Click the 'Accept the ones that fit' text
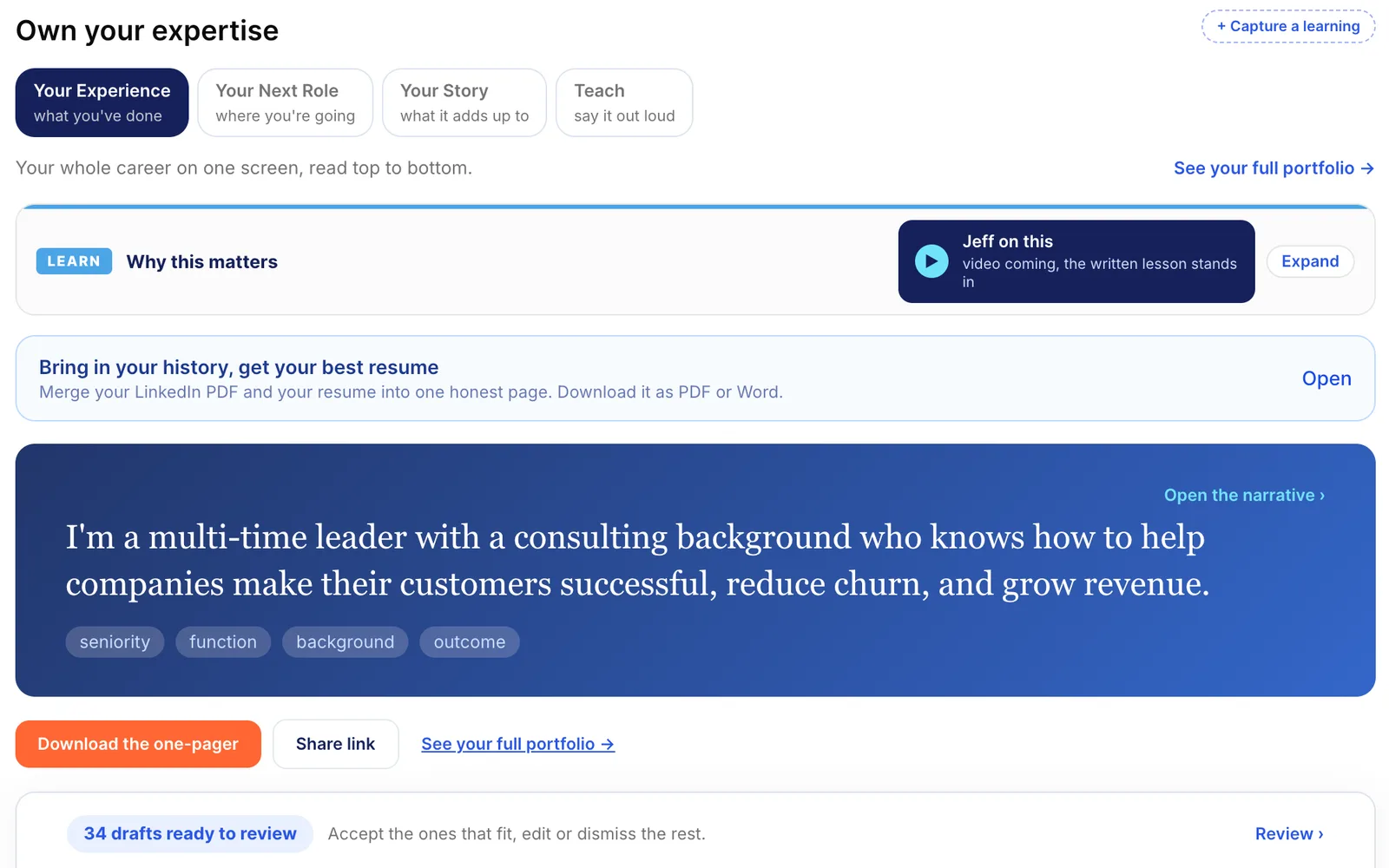Viewport: 1389px width, 868px height. coord(517,834)
